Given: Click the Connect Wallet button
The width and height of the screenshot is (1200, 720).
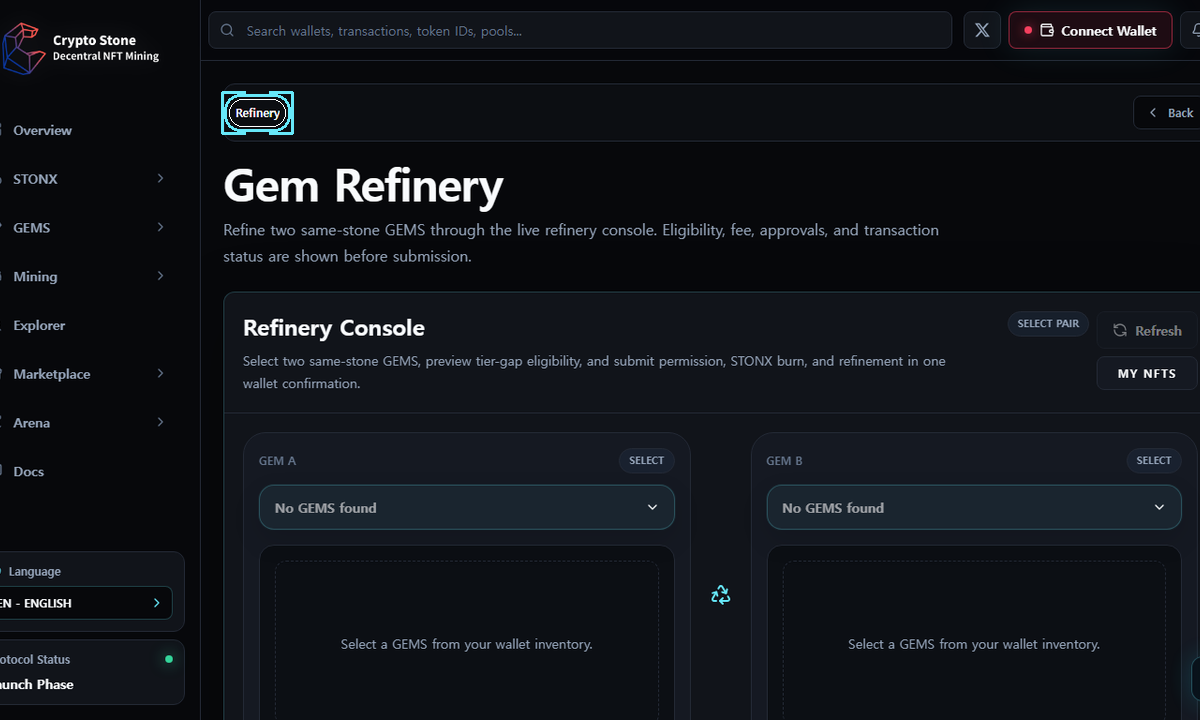Looking at the screenshot, I should [x=1090, y=31].
